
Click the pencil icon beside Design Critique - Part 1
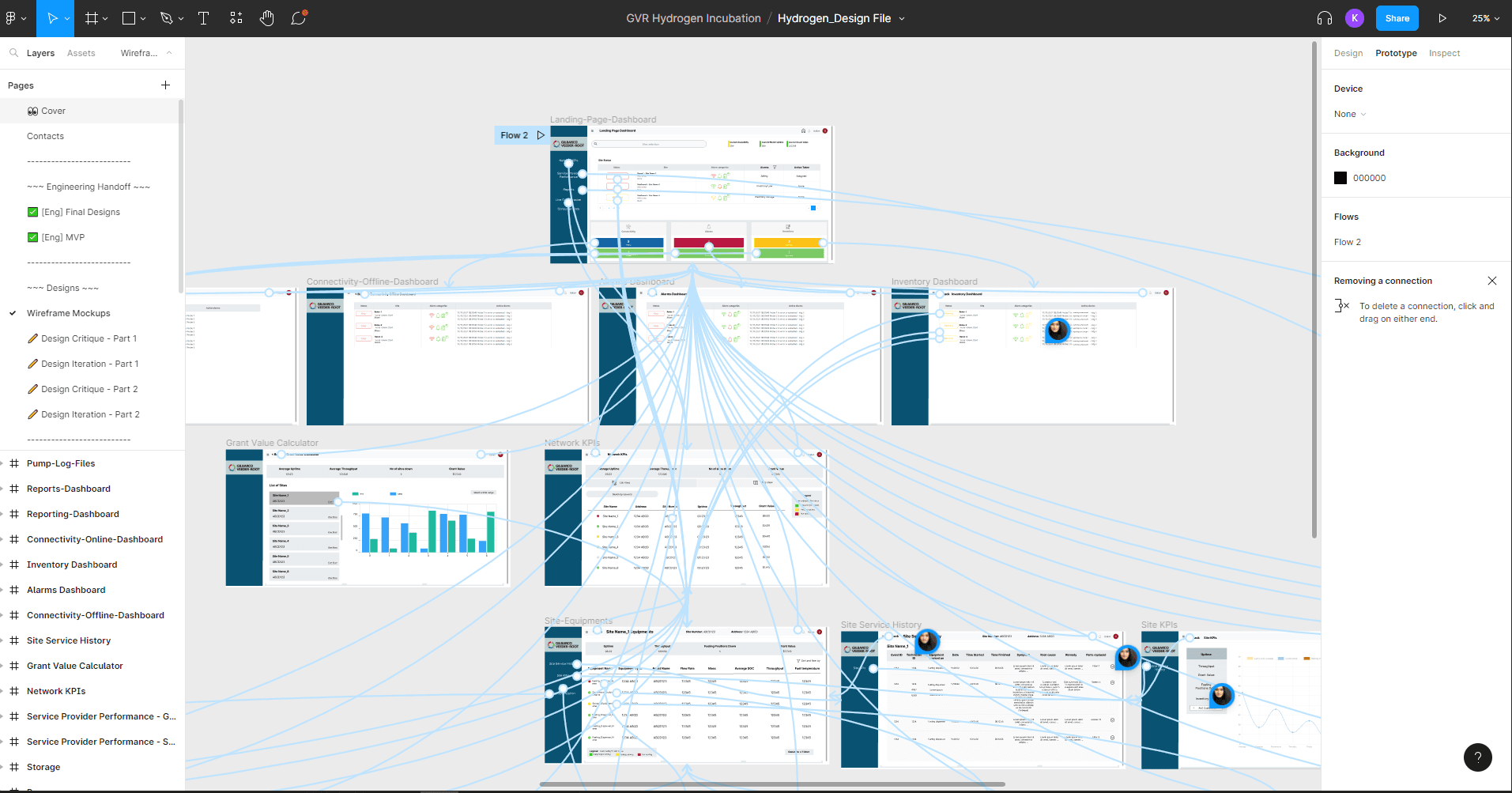click(32, 338)
